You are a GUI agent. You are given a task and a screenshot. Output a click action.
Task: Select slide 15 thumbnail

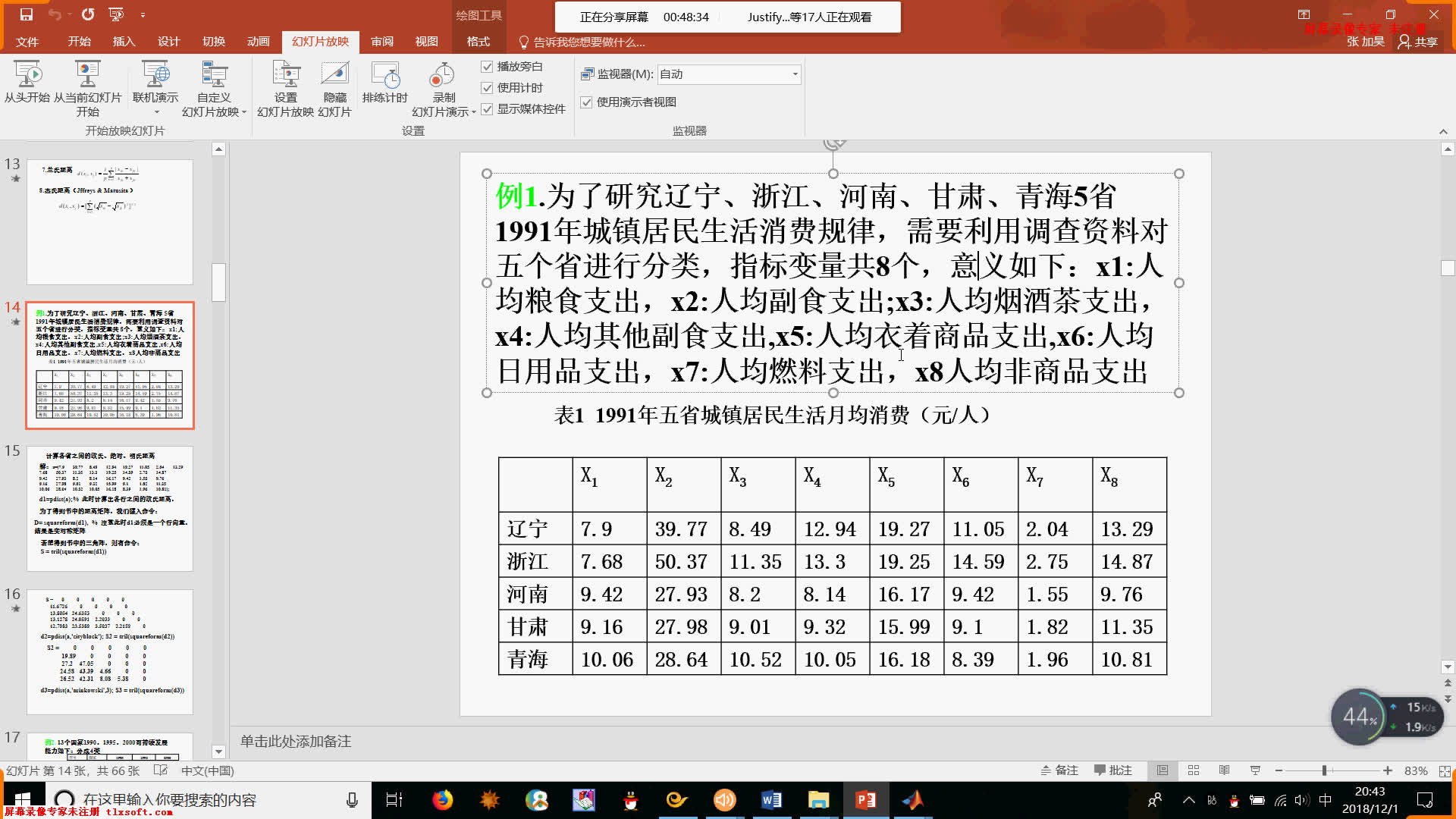click(x=110, y=508)
